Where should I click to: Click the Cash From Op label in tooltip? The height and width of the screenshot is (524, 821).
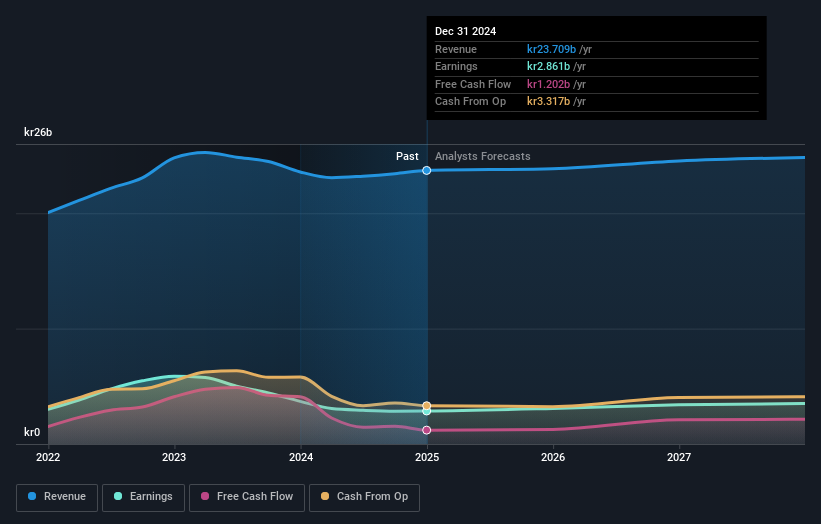click(470, 102)
